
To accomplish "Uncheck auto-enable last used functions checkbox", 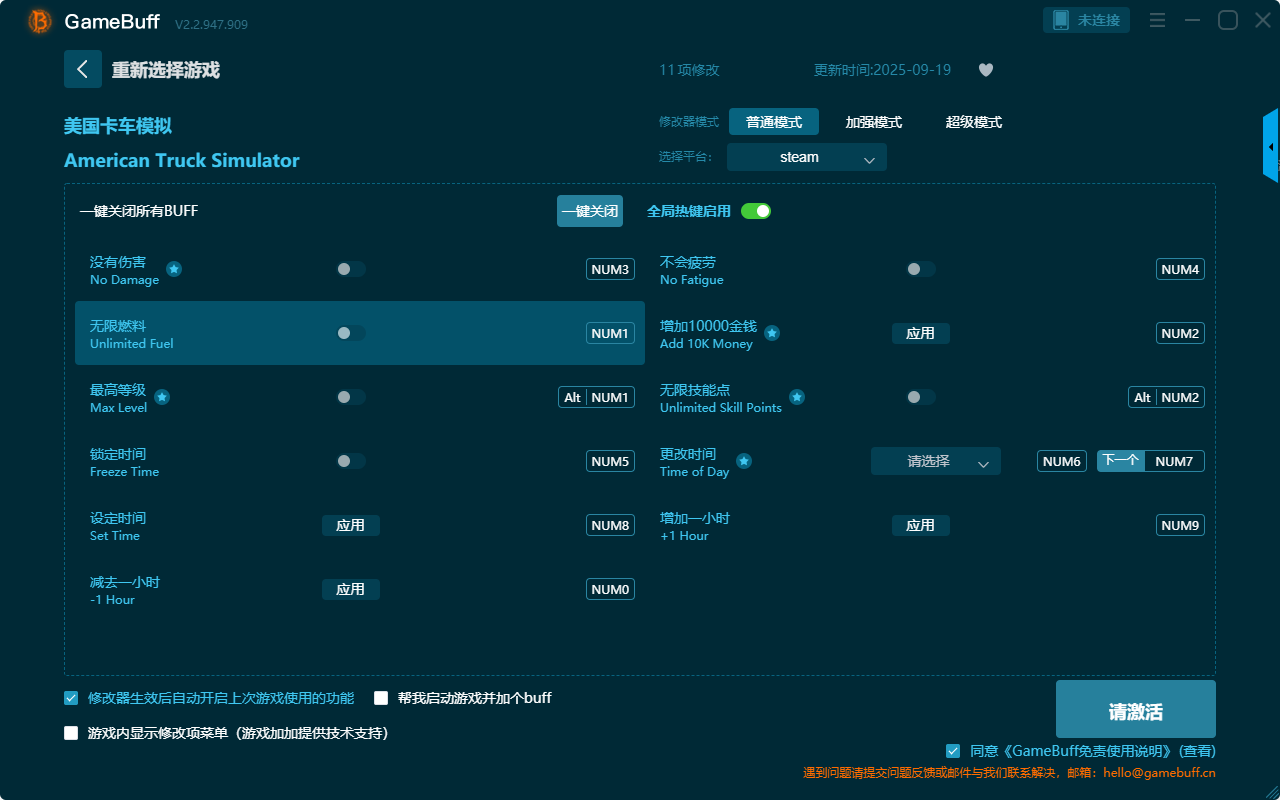I will pyautogui.click(x=71, y=698).
